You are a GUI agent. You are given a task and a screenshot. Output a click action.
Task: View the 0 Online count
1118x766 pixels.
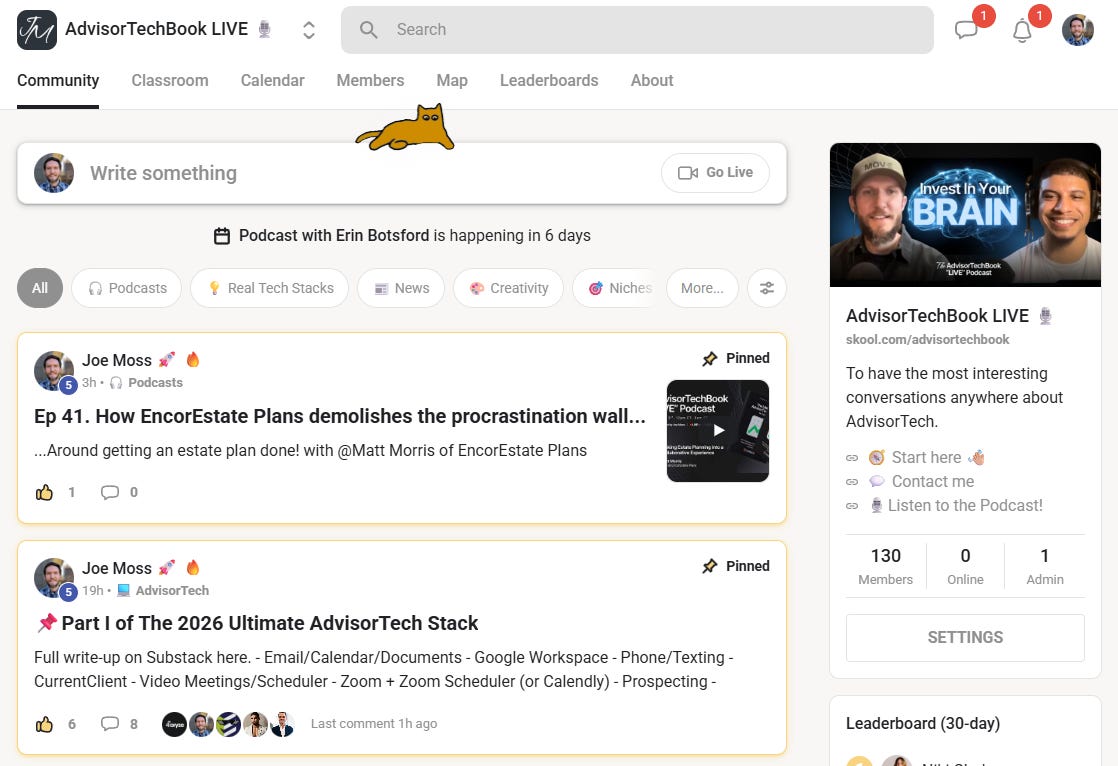[x=965, y=566]
